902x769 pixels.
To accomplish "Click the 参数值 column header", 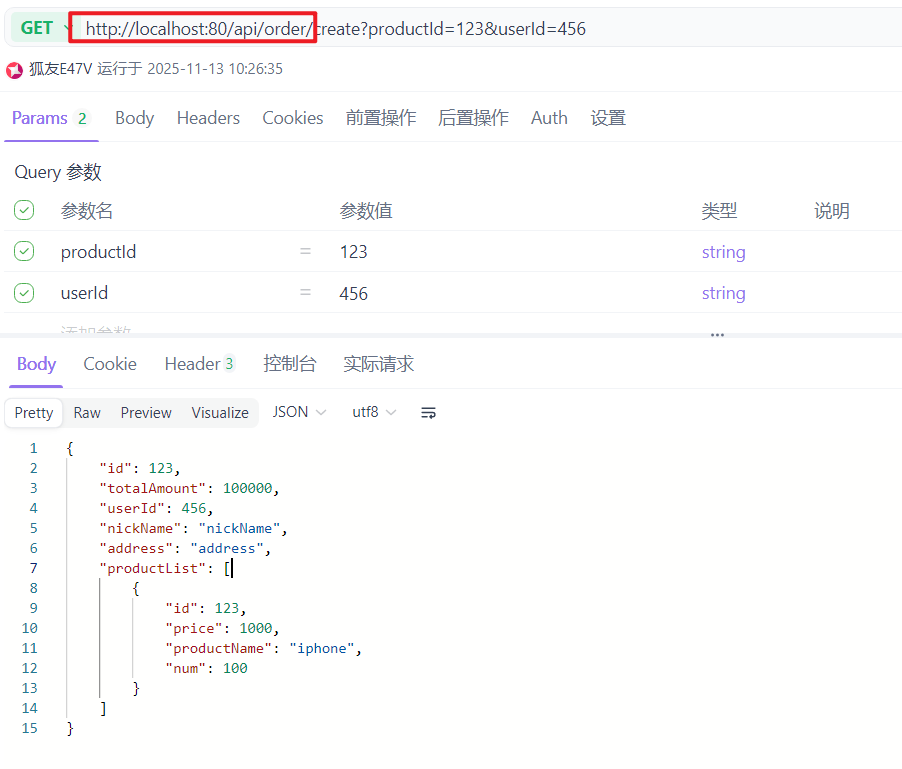I will (366, 211).
